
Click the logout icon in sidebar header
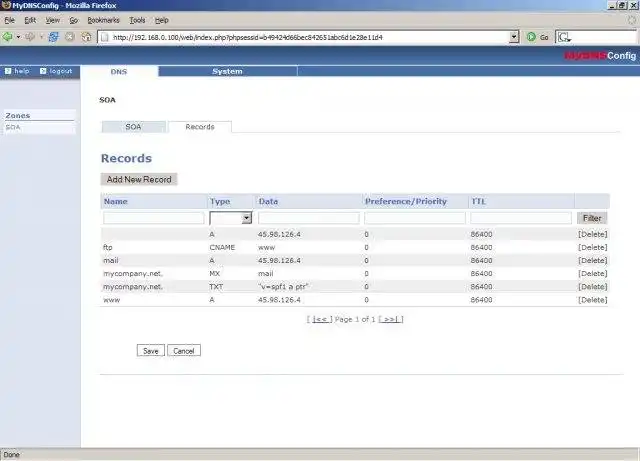tap(43, 71)
